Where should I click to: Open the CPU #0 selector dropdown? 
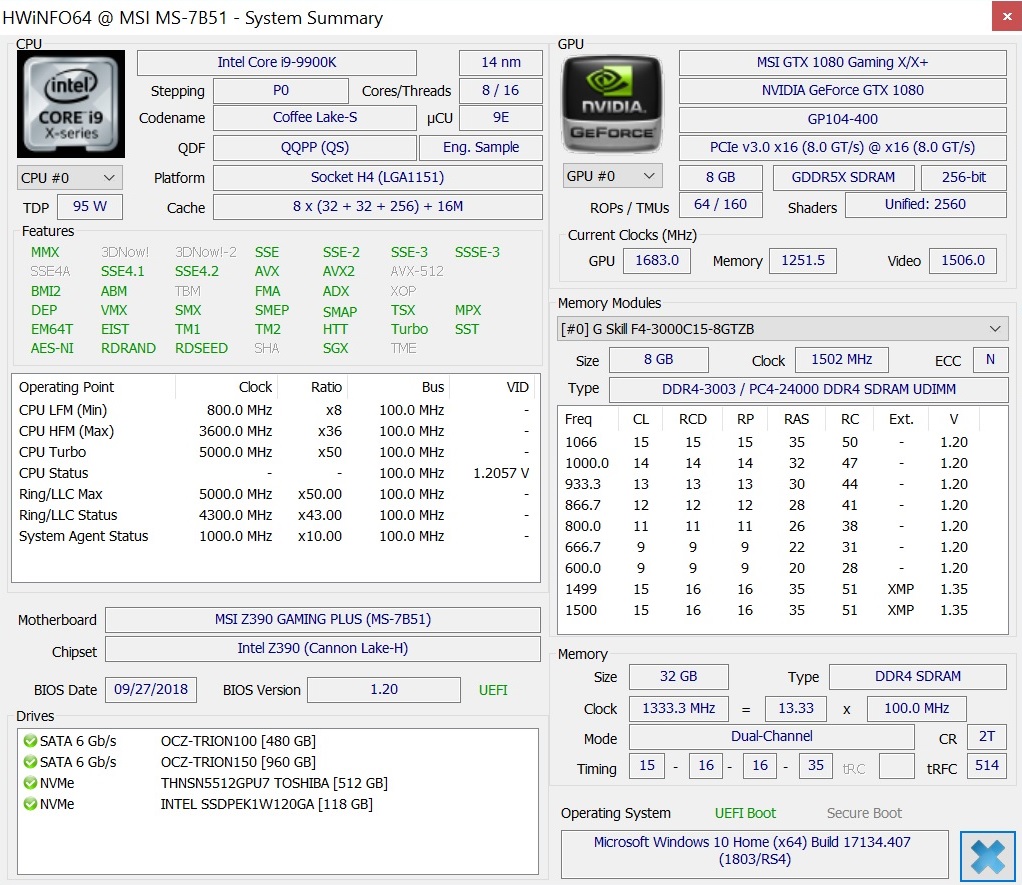coord(69,178)
